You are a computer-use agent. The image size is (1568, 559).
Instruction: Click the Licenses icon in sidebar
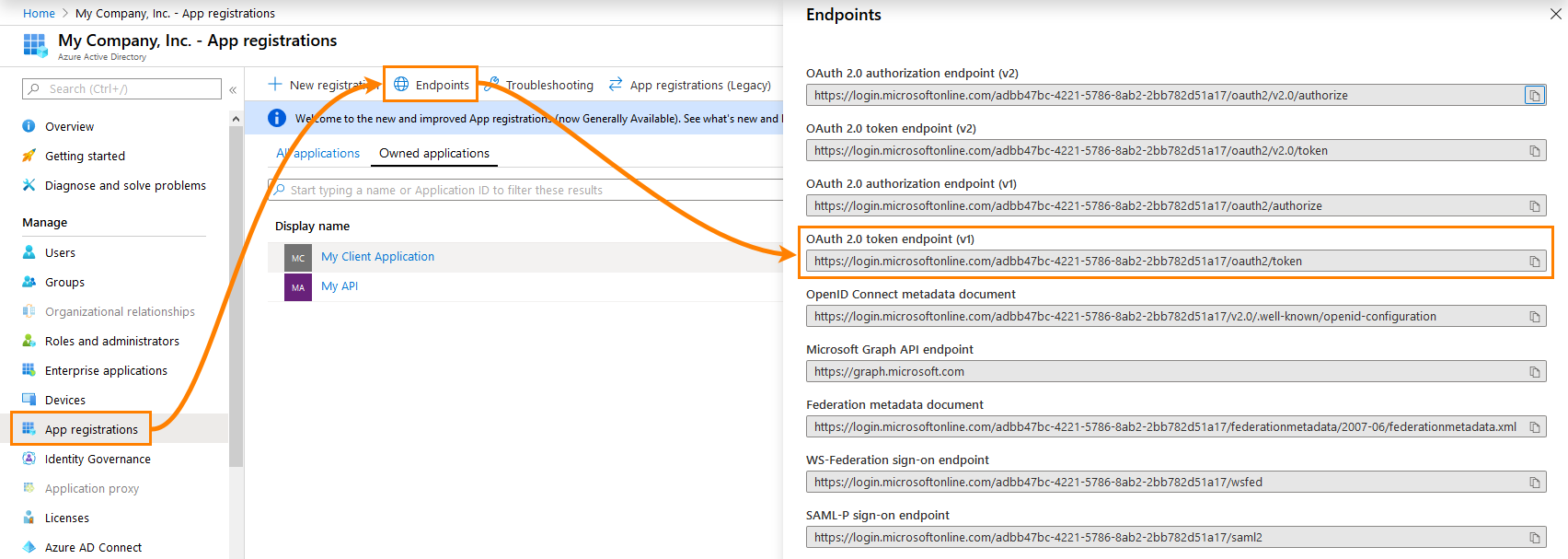(x=29, y=518)
